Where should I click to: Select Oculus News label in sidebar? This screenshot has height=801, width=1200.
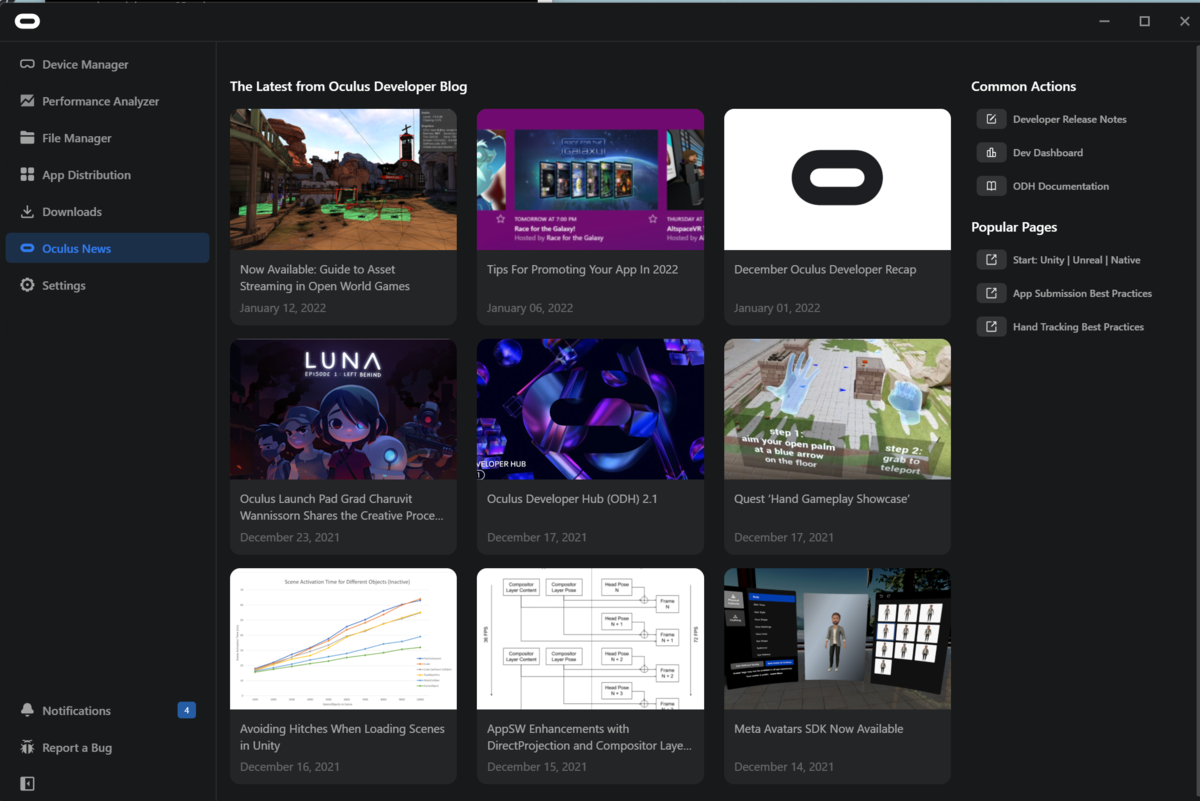76,248
